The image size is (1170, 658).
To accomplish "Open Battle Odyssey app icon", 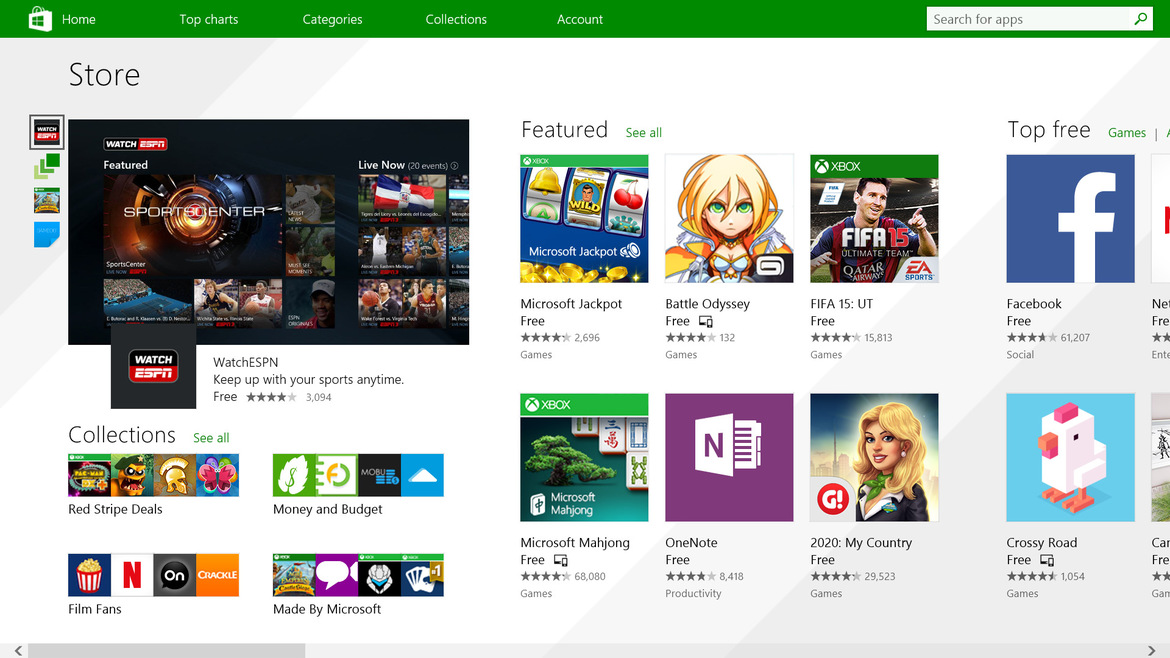I will coord(729,219).
